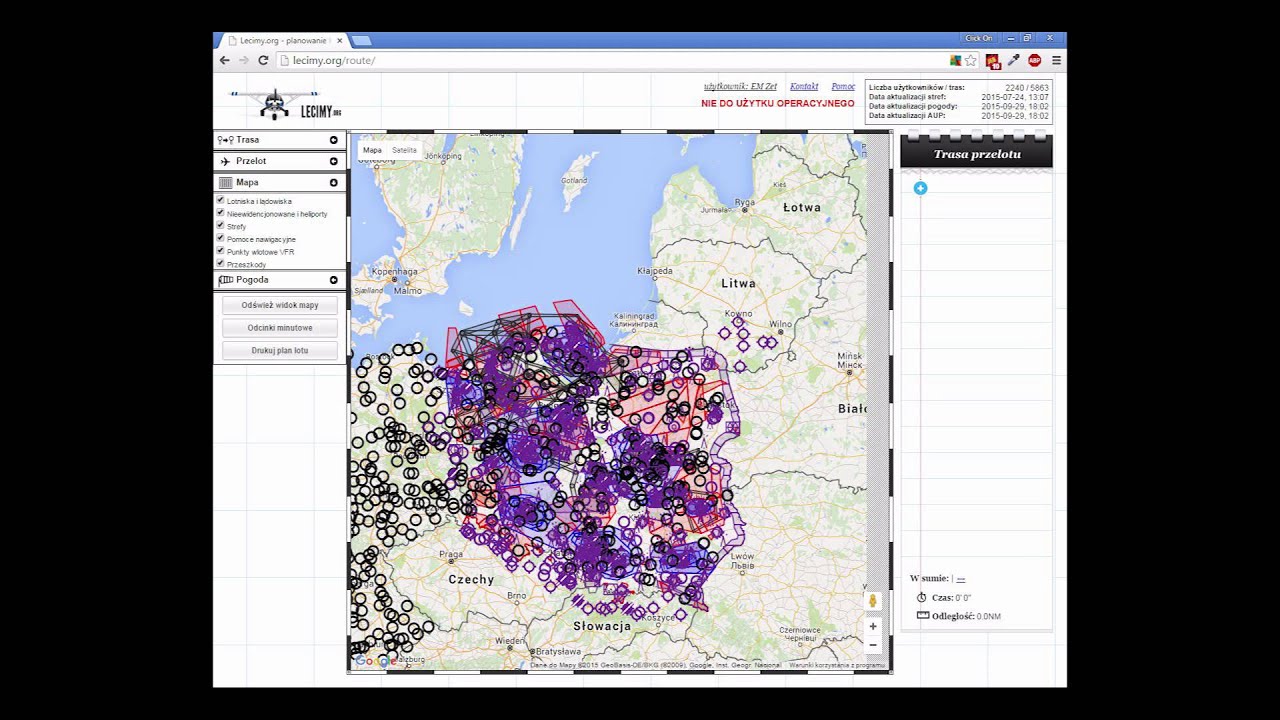1280x720 pixels.
Task: Collapse the Mapa section
Action: point(280,182)
